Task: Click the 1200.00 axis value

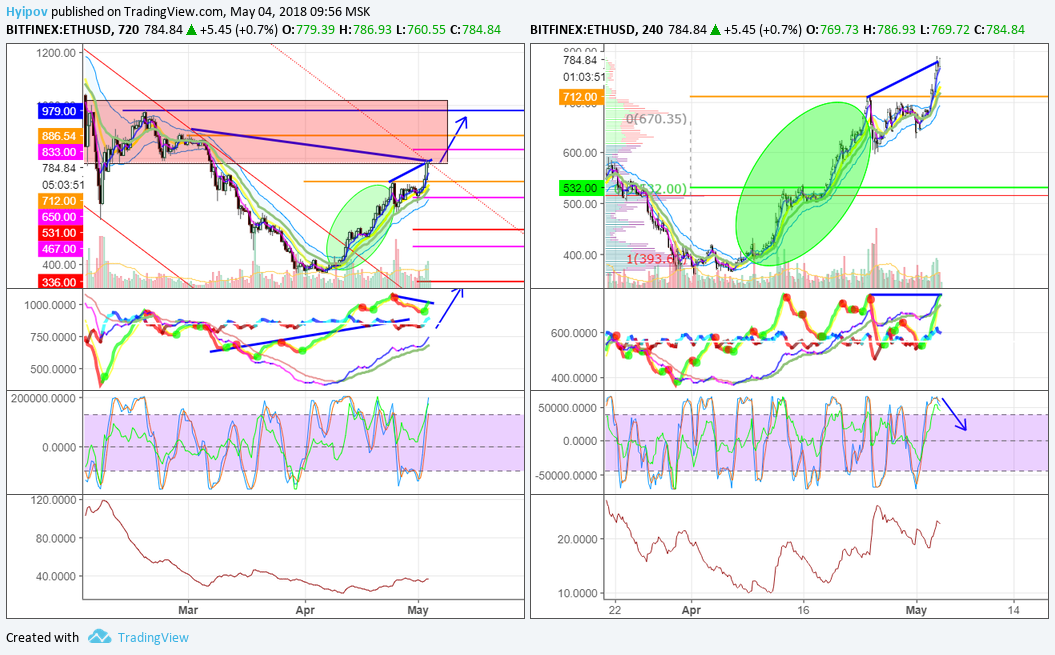Action: tap(57, 53)
